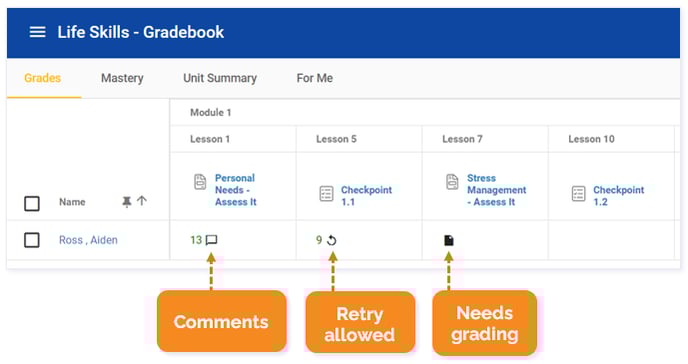Tick the checkbox for Ross, Aiden
Image resolution: width=688 pixels, height=364 pixels.
coord(32,240)
